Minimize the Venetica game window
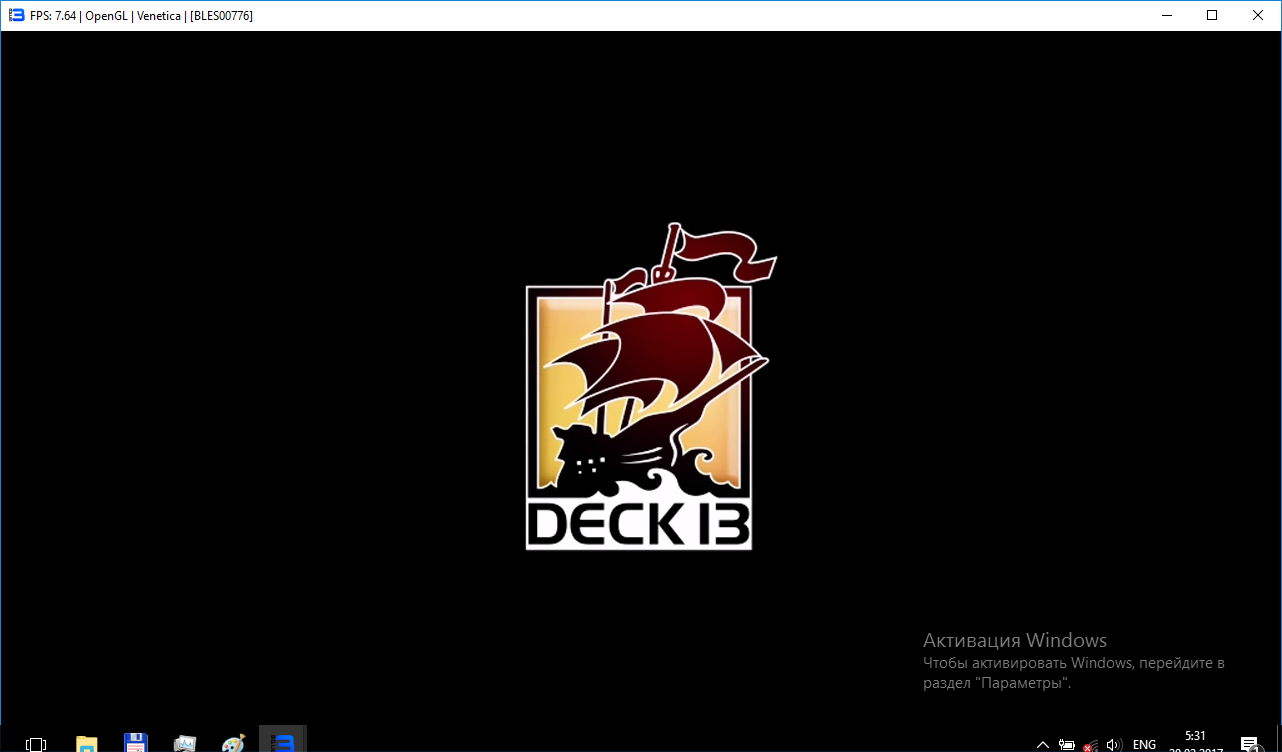 click(1165, 15)
